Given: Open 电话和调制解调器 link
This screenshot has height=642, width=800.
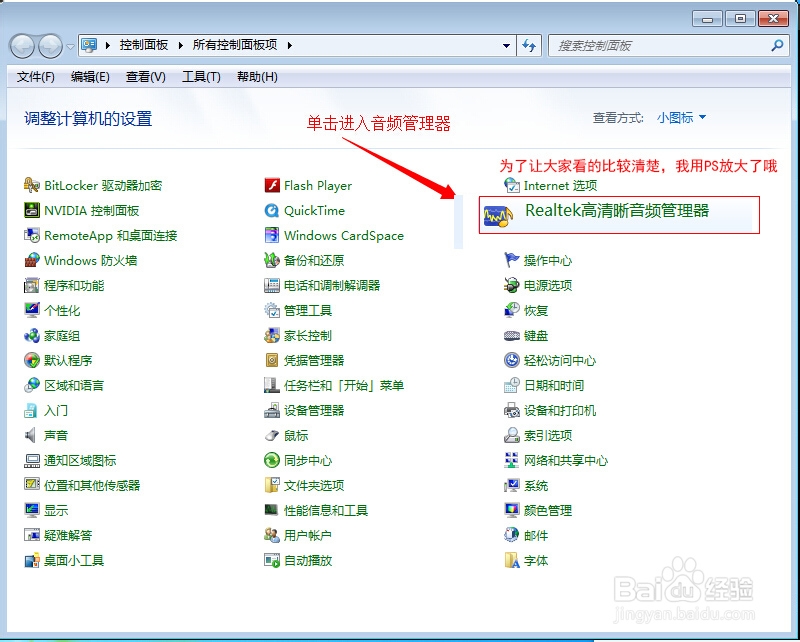Looking at the screenshot, I should pos(332,285).
